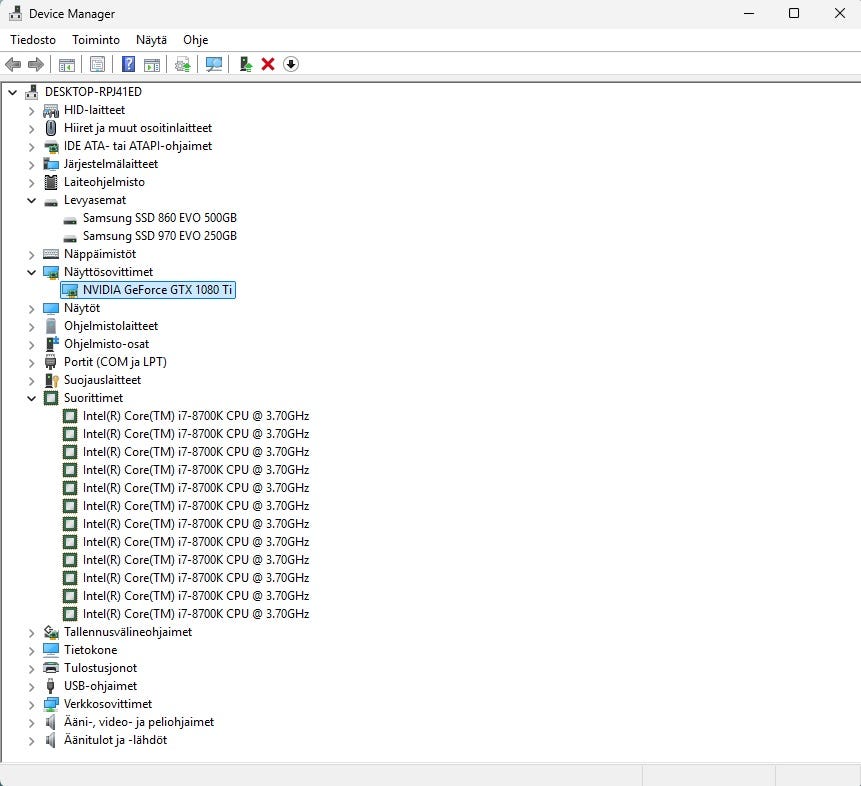Image resolution: width=861 pixels, height=786 pixels.
Task: Open the Tiedosto menu
Action: [33, 40]
